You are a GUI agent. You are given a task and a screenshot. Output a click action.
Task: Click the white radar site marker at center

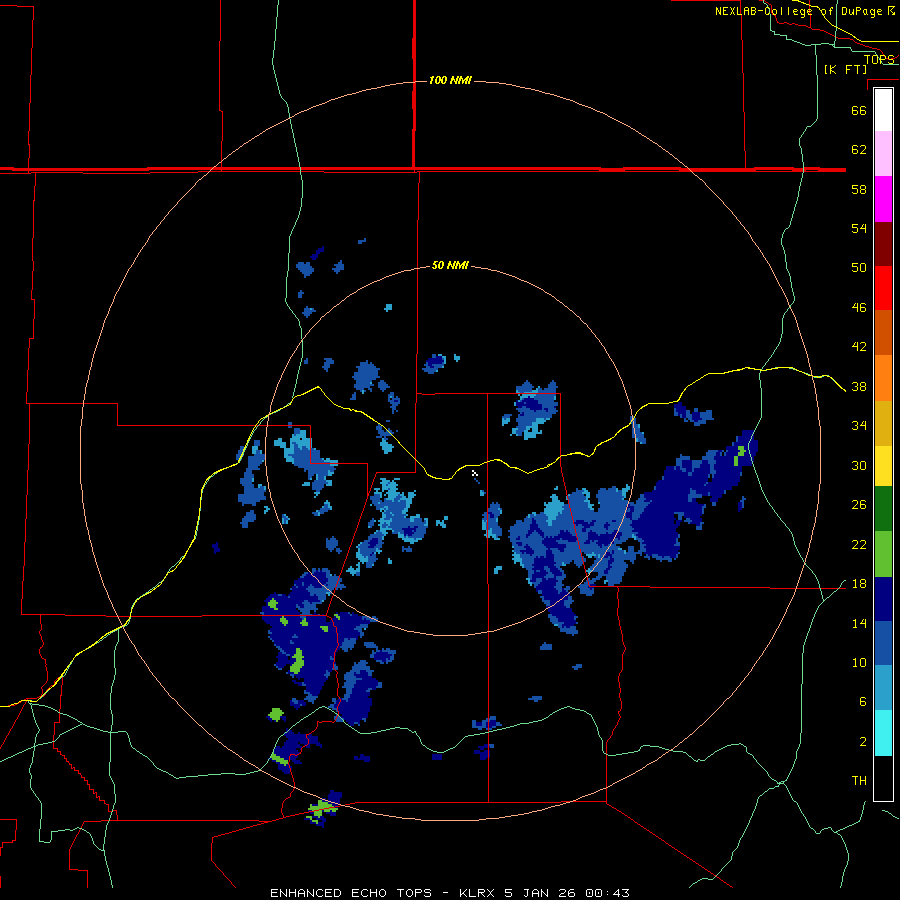pyautogui.click(x=475, y=474)
